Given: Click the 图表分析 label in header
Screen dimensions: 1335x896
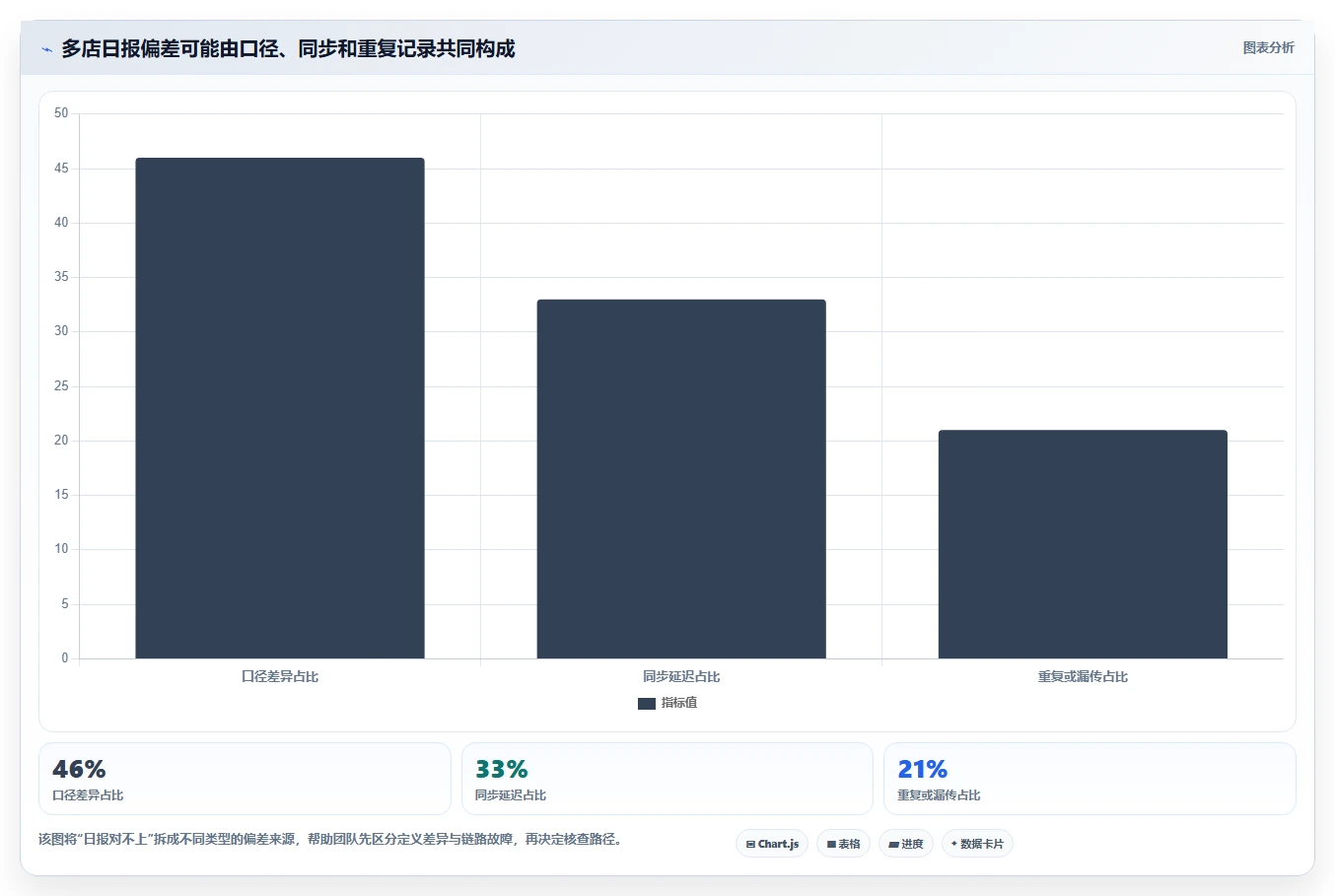Looking at the screenshot, I should pyautogui.click(x=1268, y=47).
